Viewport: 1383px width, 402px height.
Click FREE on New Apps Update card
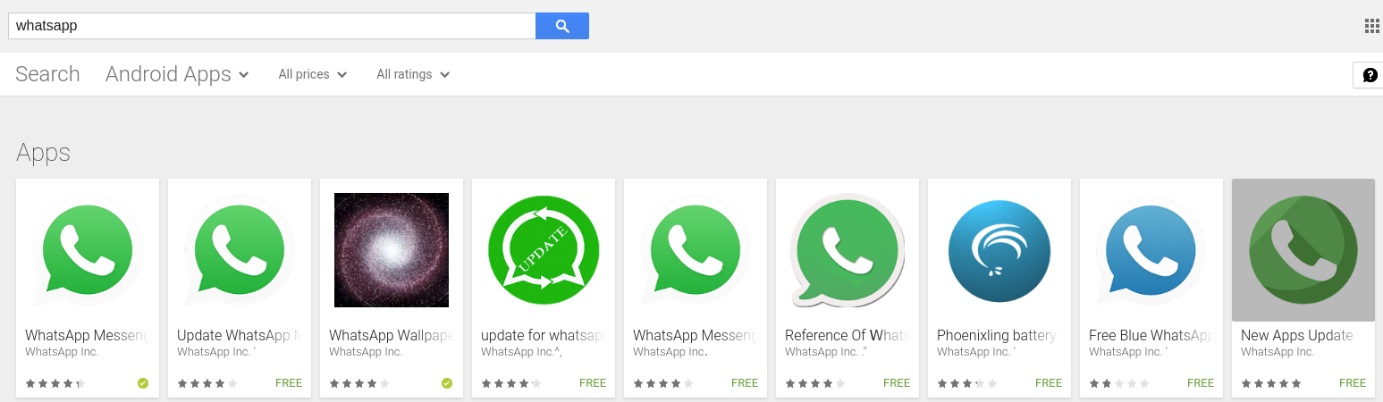click(x=1352, y=383)
